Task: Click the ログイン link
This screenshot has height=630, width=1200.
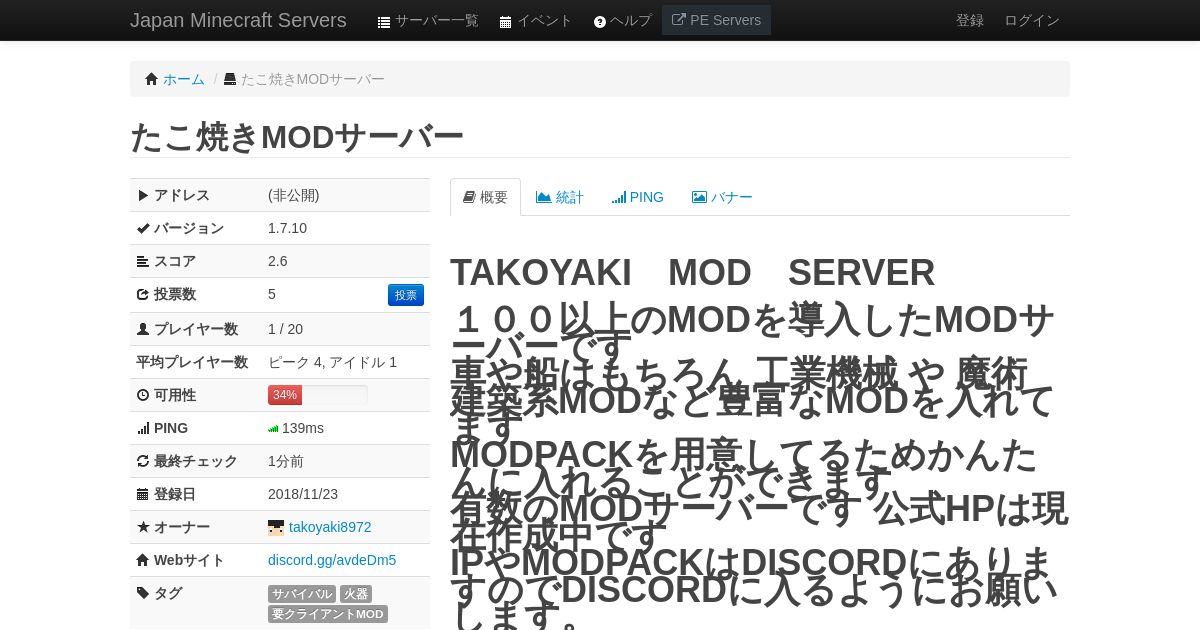Action: click(x=1032, y=20)
